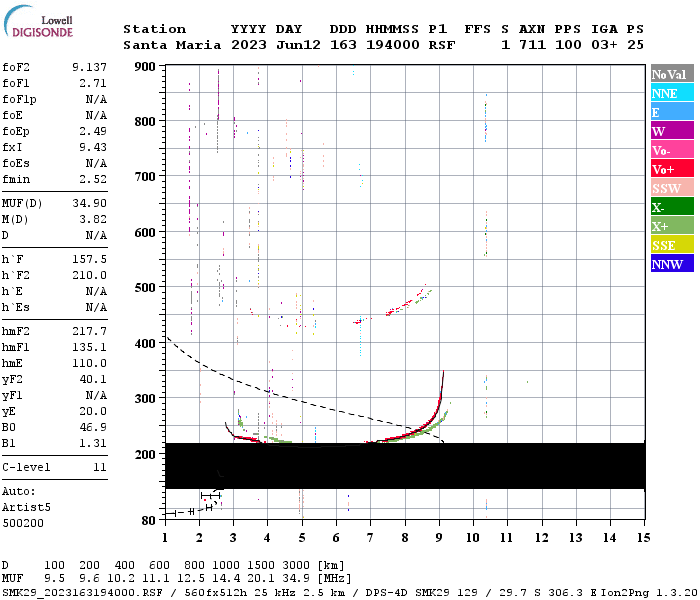Viewport: 700px width, 600px height.
Task: Click the 900 km height axis label
Action: (x=145, y=67)
